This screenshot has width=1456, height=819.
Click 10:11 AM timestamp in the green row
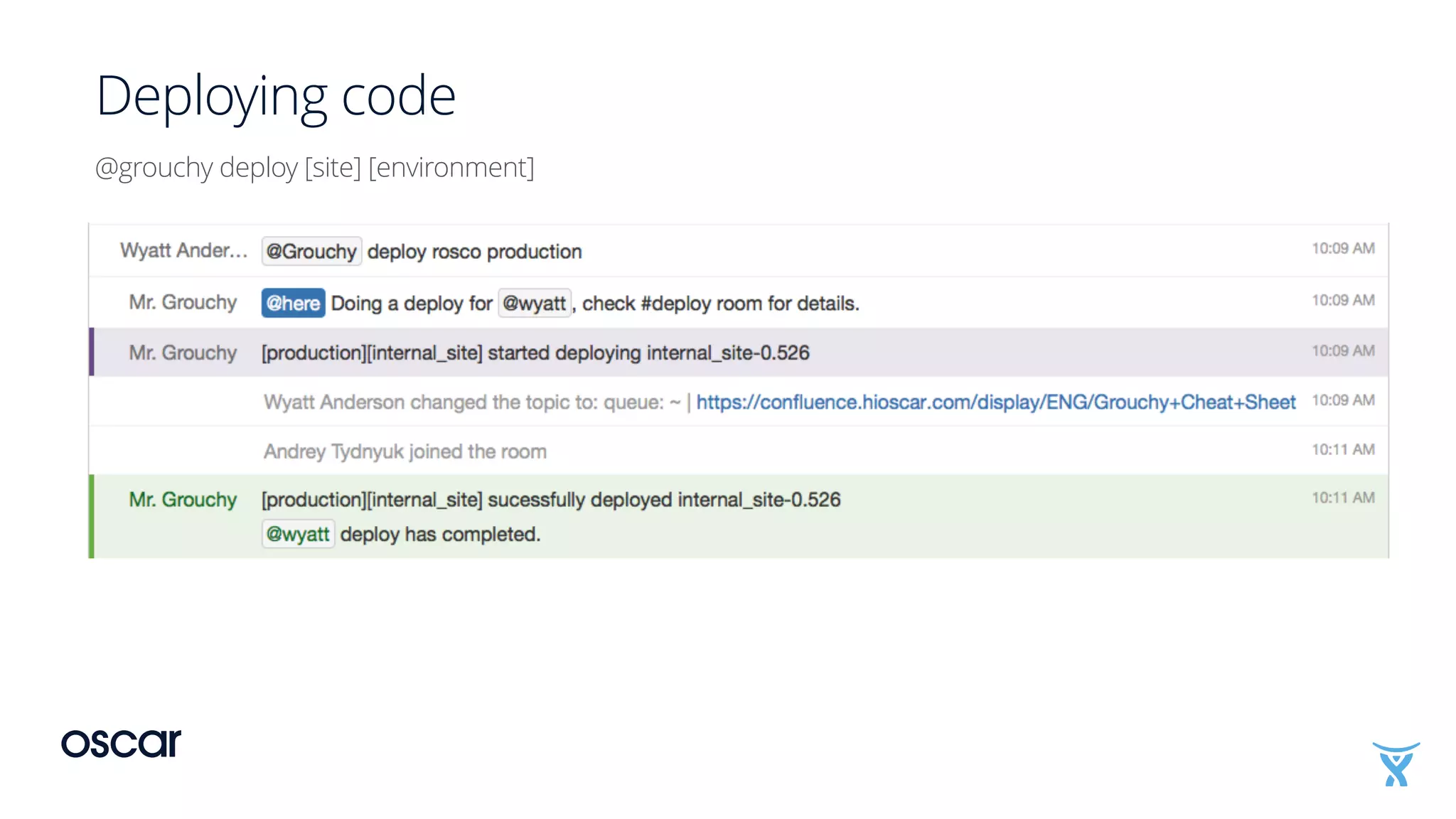pyautogui.click(x=1343, y=498)
